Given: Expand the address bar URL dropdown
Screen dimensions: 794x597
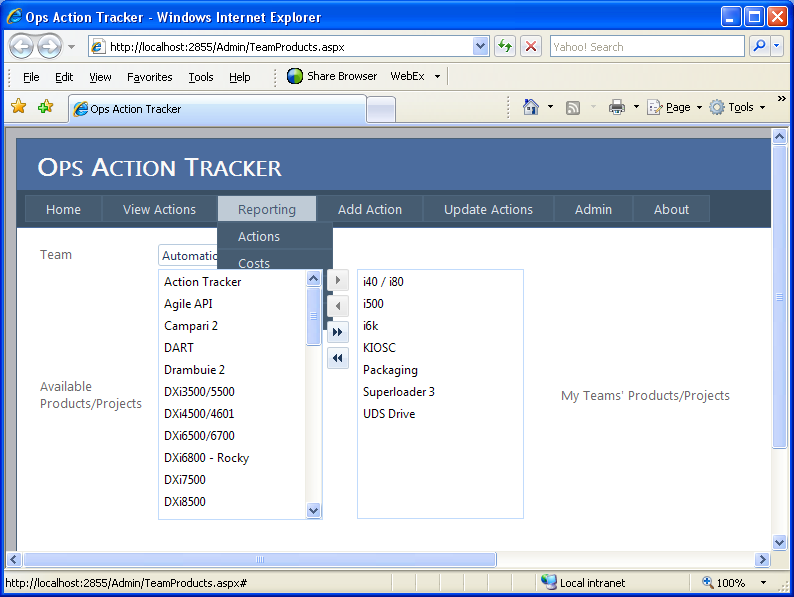Looking at the screenshot, I should click(x=480, y=47).
